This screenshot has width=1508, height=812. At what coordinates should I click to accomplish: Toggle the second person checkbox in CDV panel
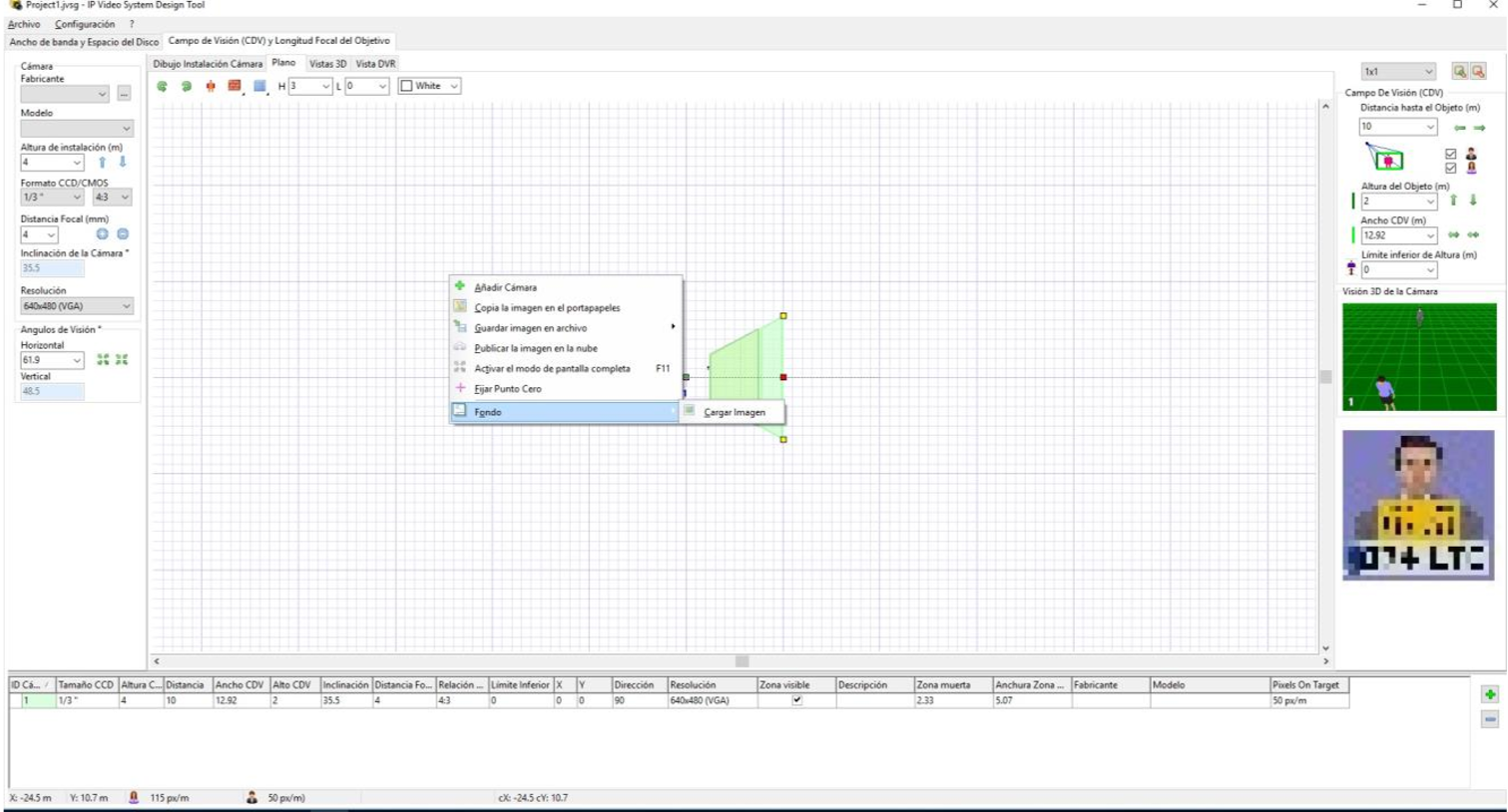point(1450,168)
